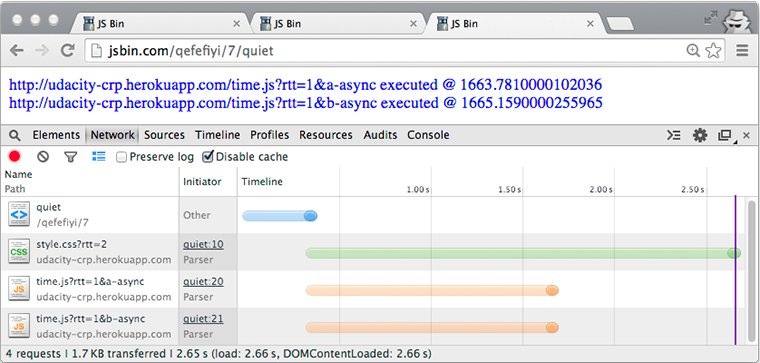The width and height of the screenshot is (760, 363).
Task: Clear the network log with the circle-slash icon
Action: (x=43, y=157)
